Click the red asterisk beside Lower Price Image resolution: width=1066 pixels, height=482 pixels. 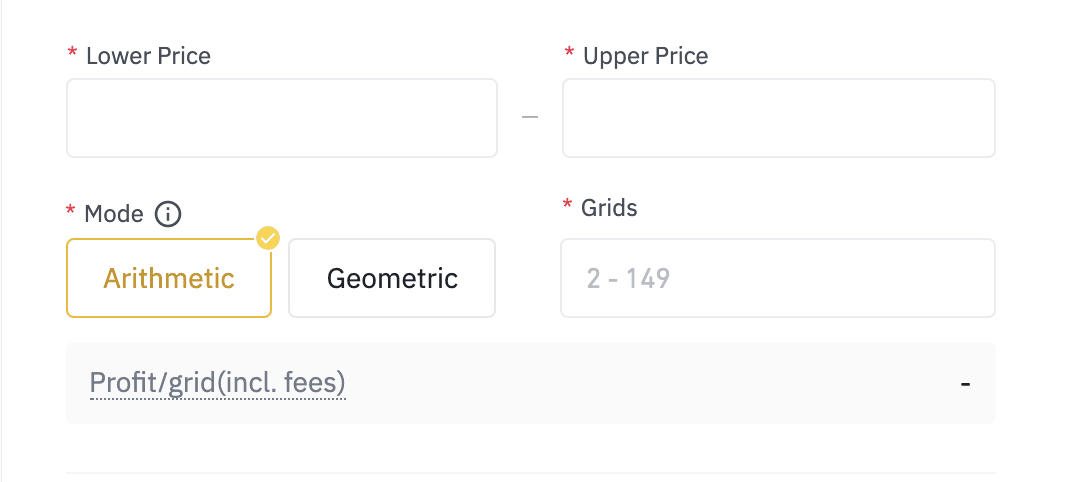point(72,54)
